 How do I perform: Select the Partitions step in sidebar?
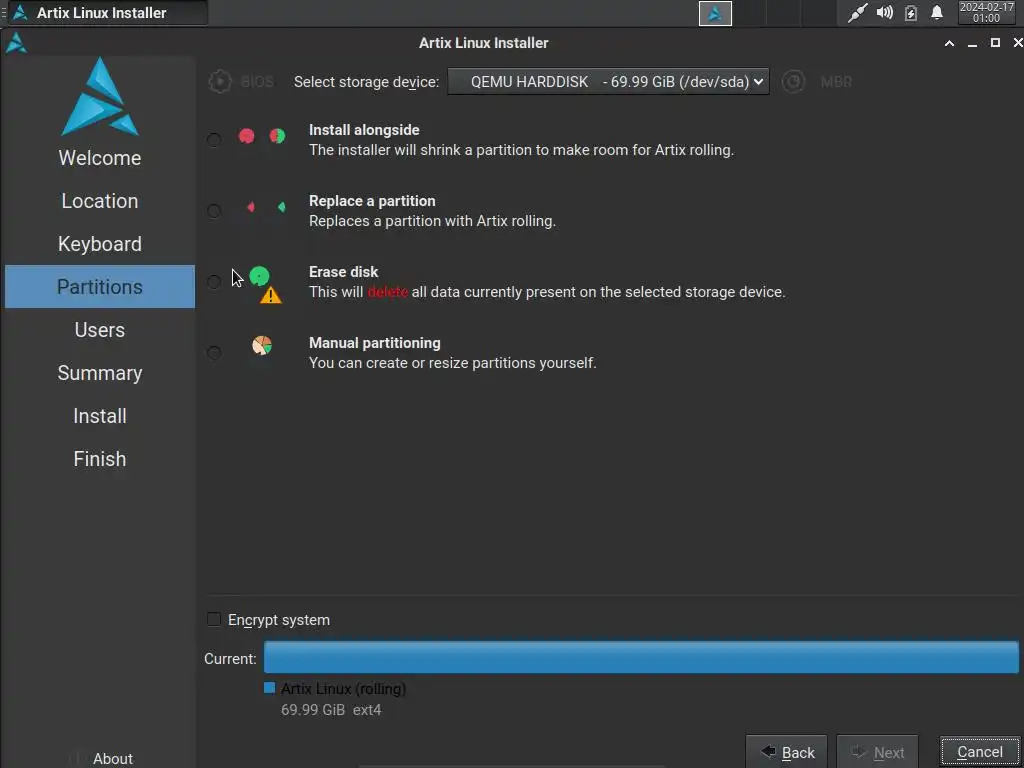[100, 287]
